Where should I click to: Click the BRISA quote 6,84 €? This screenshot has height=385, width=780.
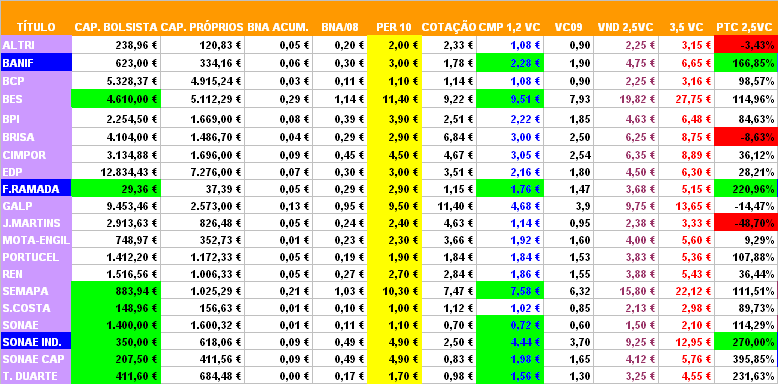pyautogui.click(x=449, y=137)
